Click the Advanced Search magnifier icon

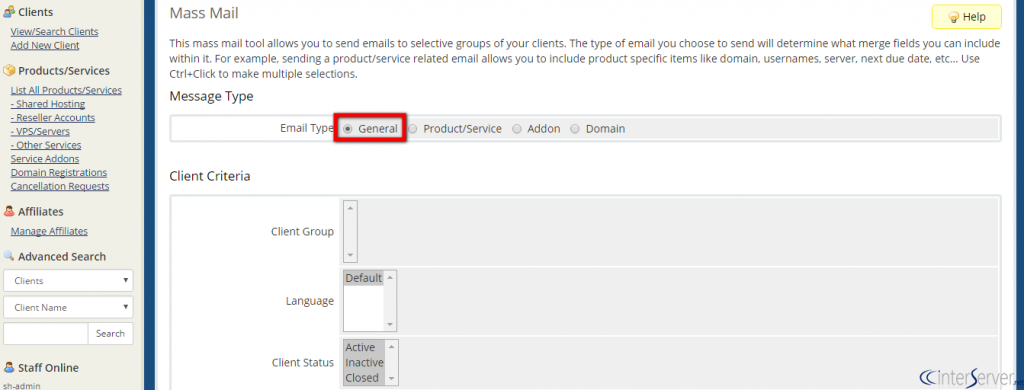[9, 256]
